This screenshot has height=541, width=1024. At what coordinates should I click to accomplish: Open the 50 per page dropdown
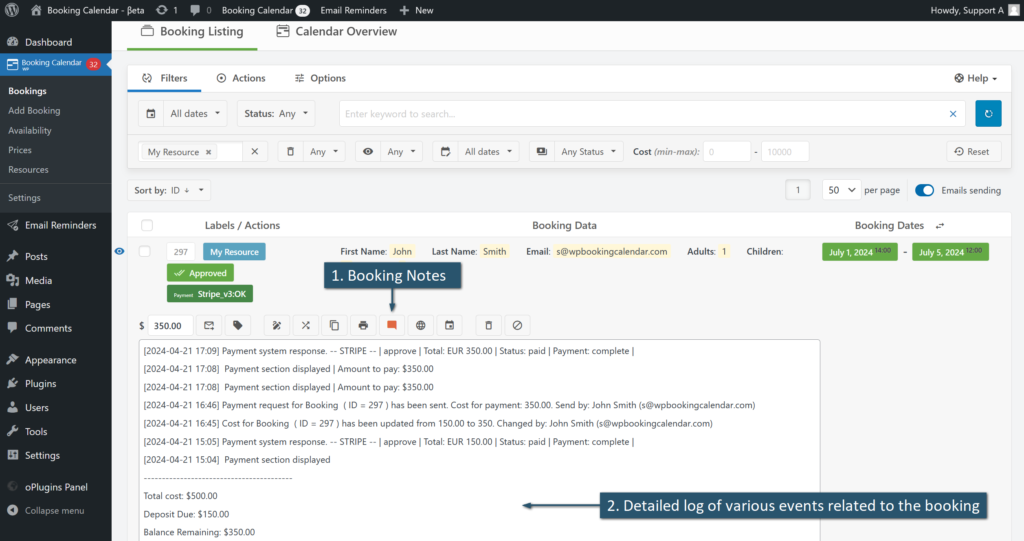pos(840,190)
